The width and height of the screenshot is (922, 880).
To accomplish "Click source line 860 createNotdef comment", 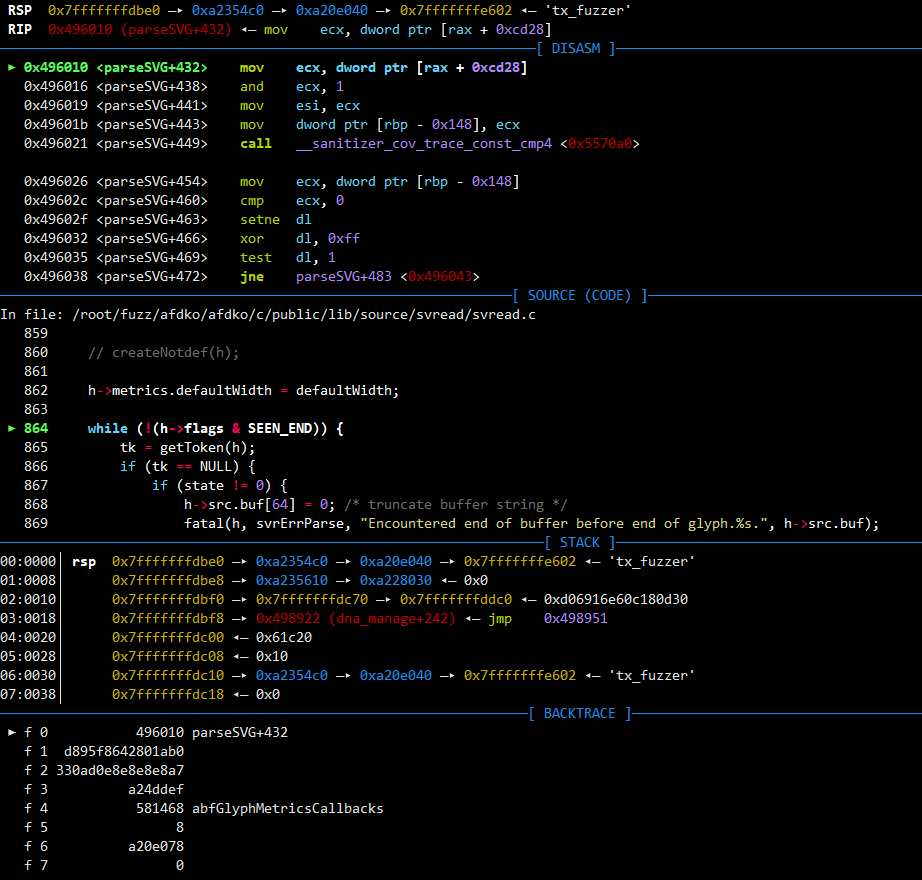I will coord(163,353).
